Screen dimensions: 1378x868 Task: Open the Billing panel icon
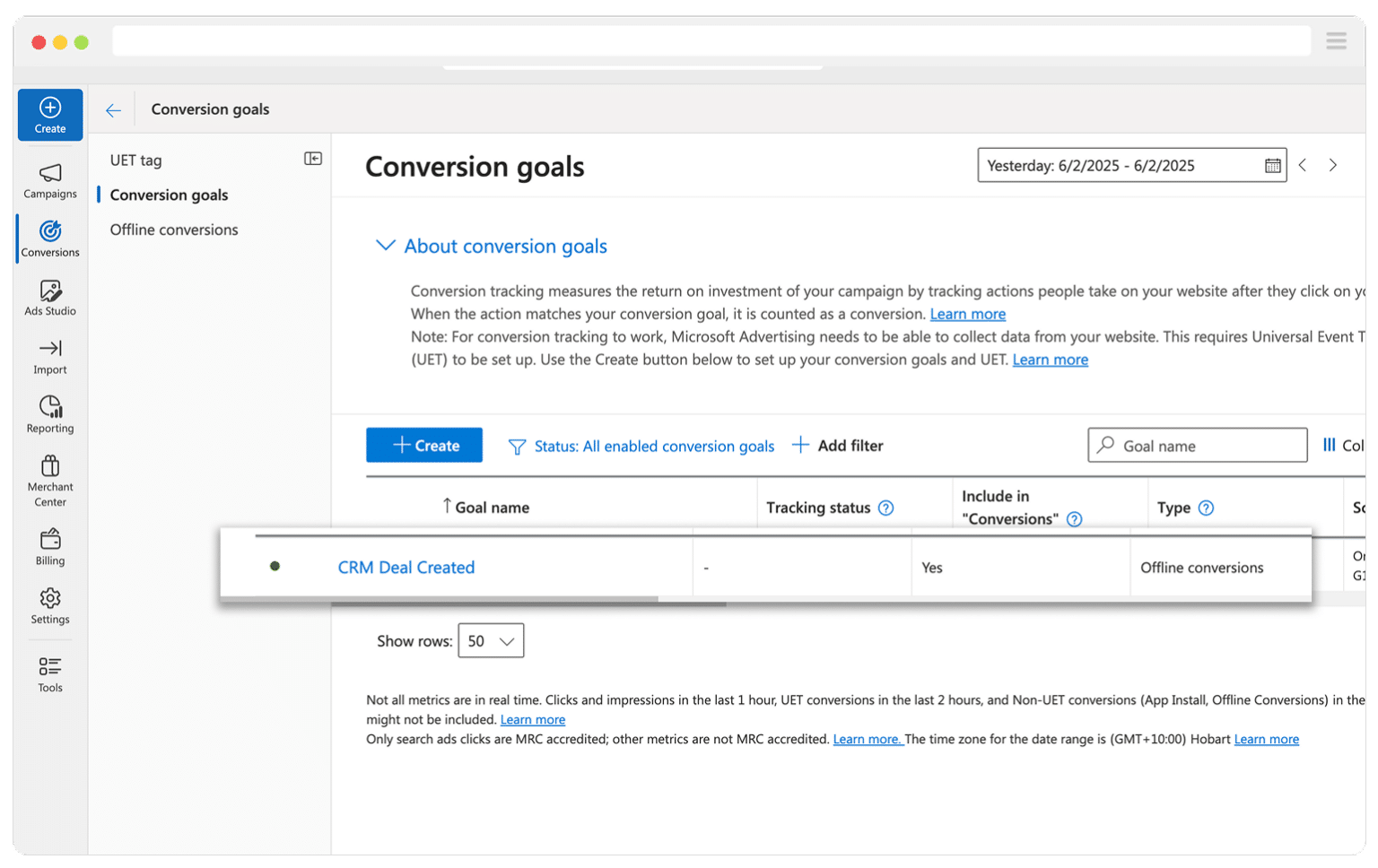[x=49, y=541]
